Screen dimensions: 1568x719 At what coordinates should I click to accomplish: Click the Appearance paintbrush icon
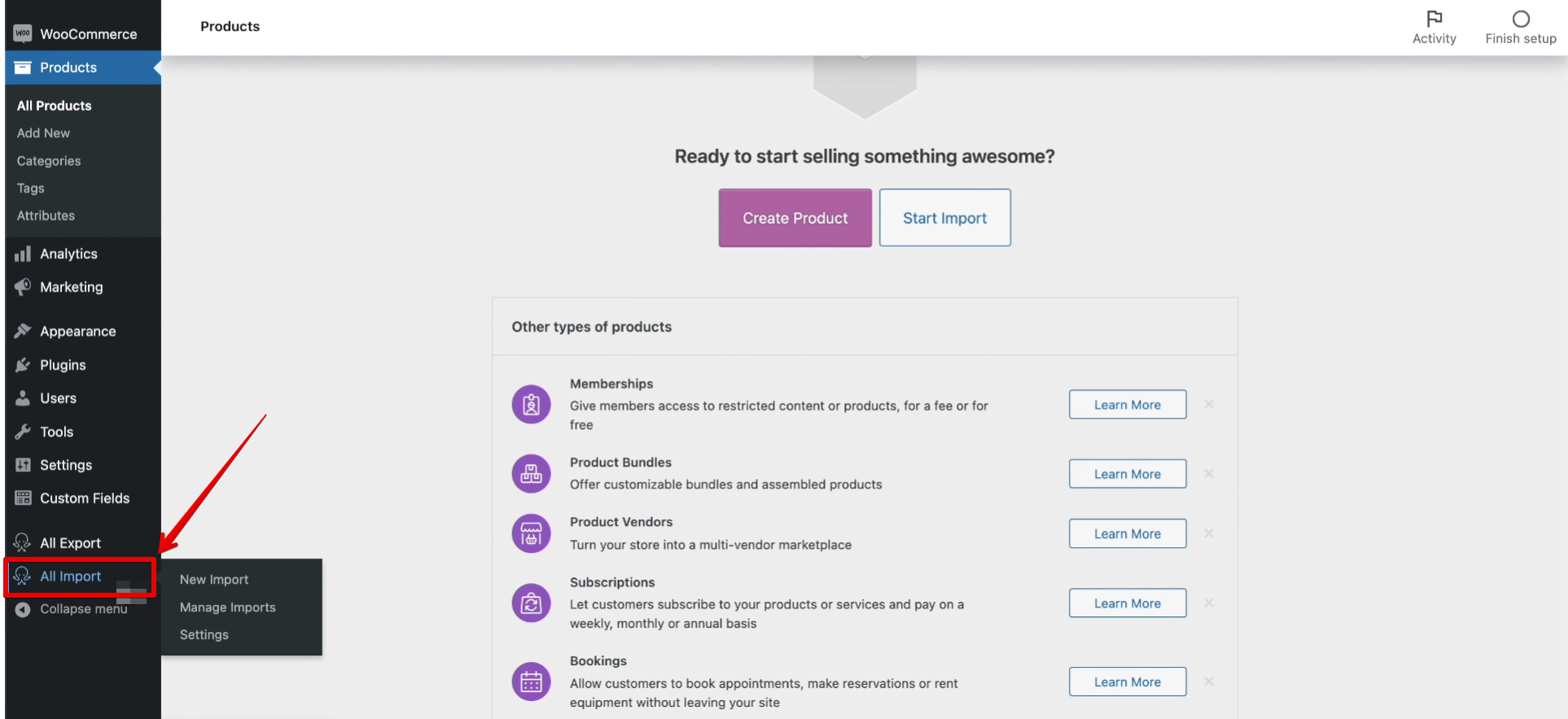[23, 331]
